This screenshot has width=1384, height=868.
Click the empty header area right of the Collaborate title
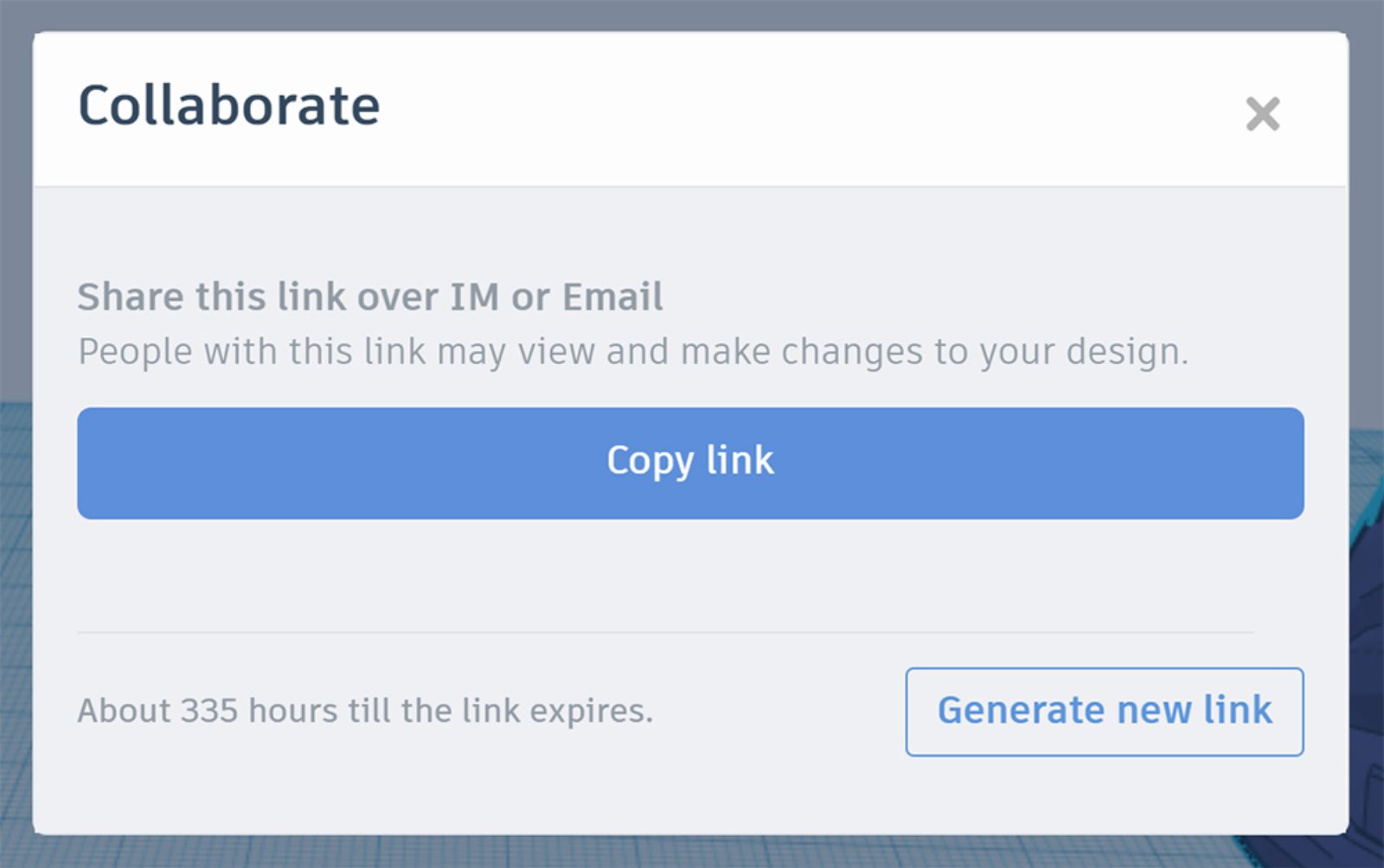[778, 108]
